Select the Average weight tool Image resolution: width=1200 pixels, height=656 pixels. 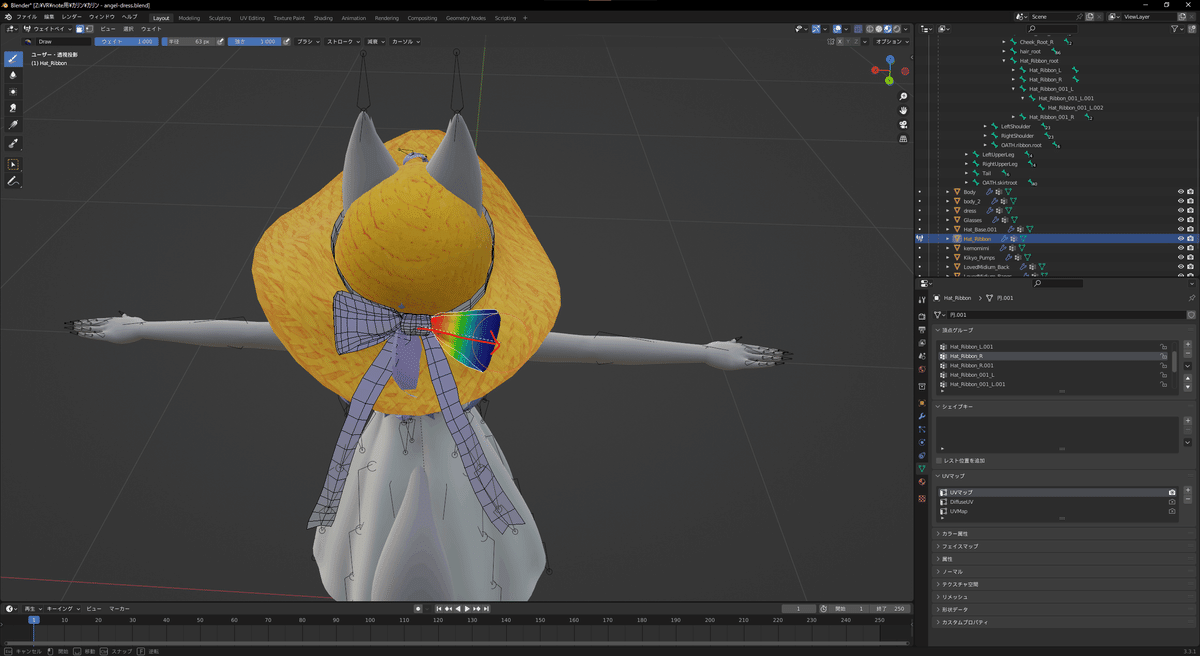coord(13,91)
